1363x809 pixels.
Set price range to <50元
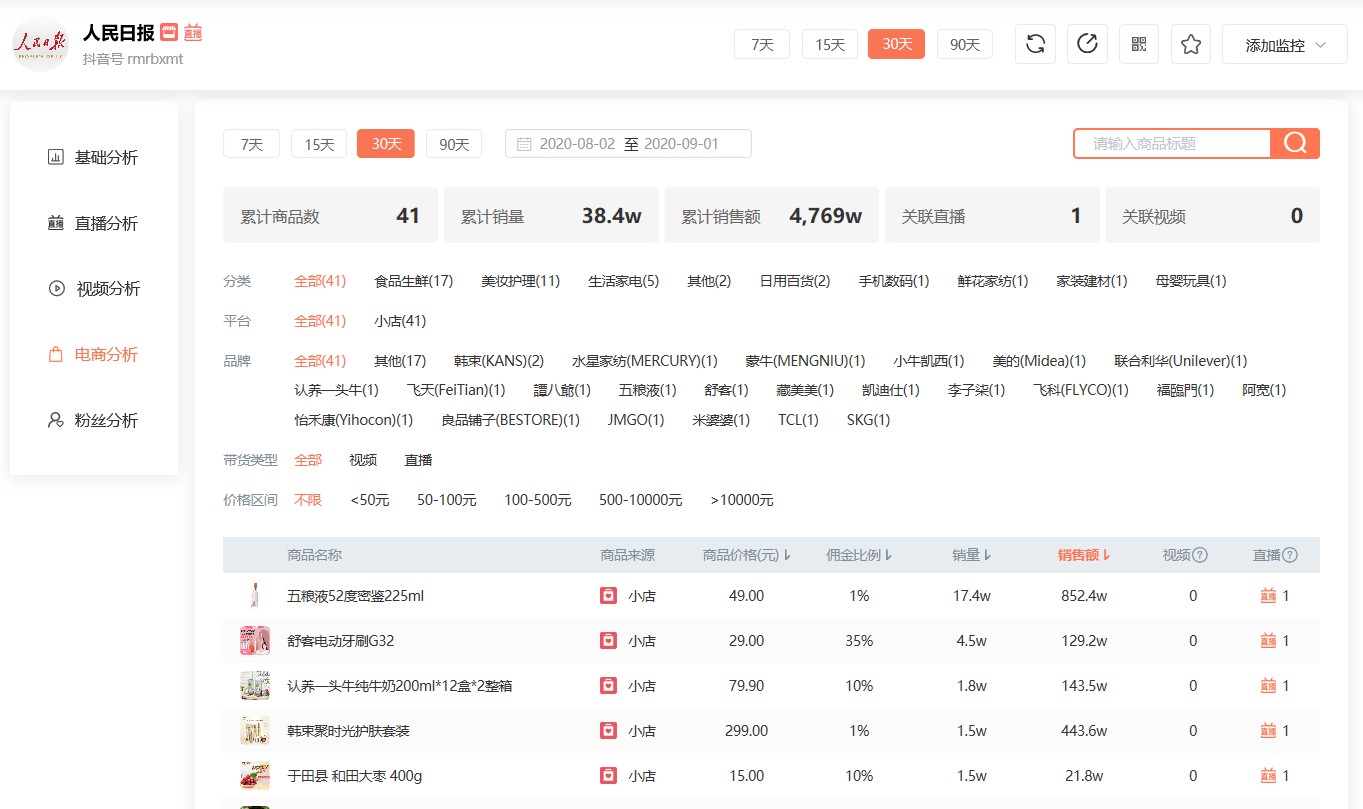[370, 500]
